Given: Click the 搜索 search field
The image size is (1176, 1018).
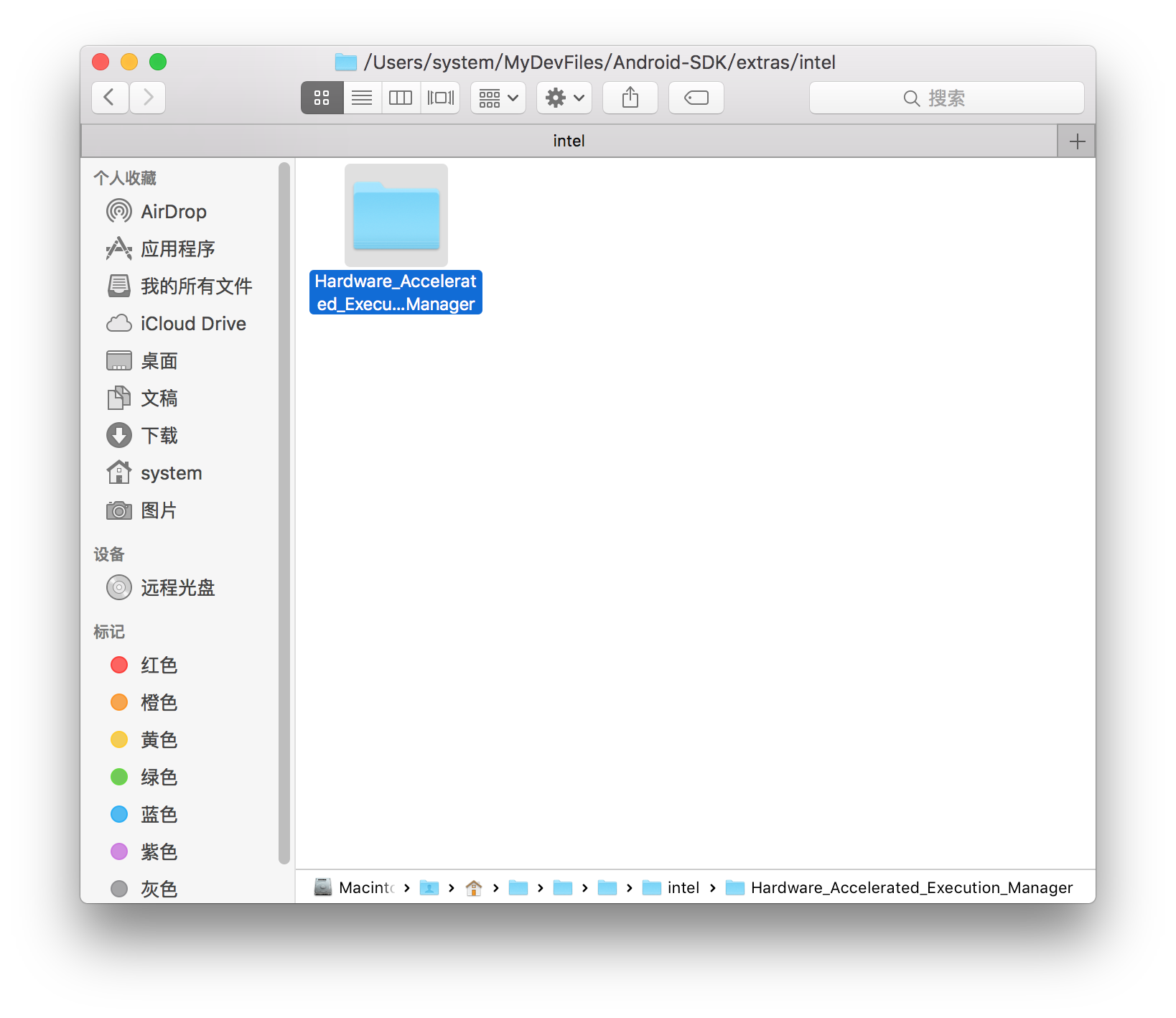Looking at the screenshot, I should tap(946, 98).
